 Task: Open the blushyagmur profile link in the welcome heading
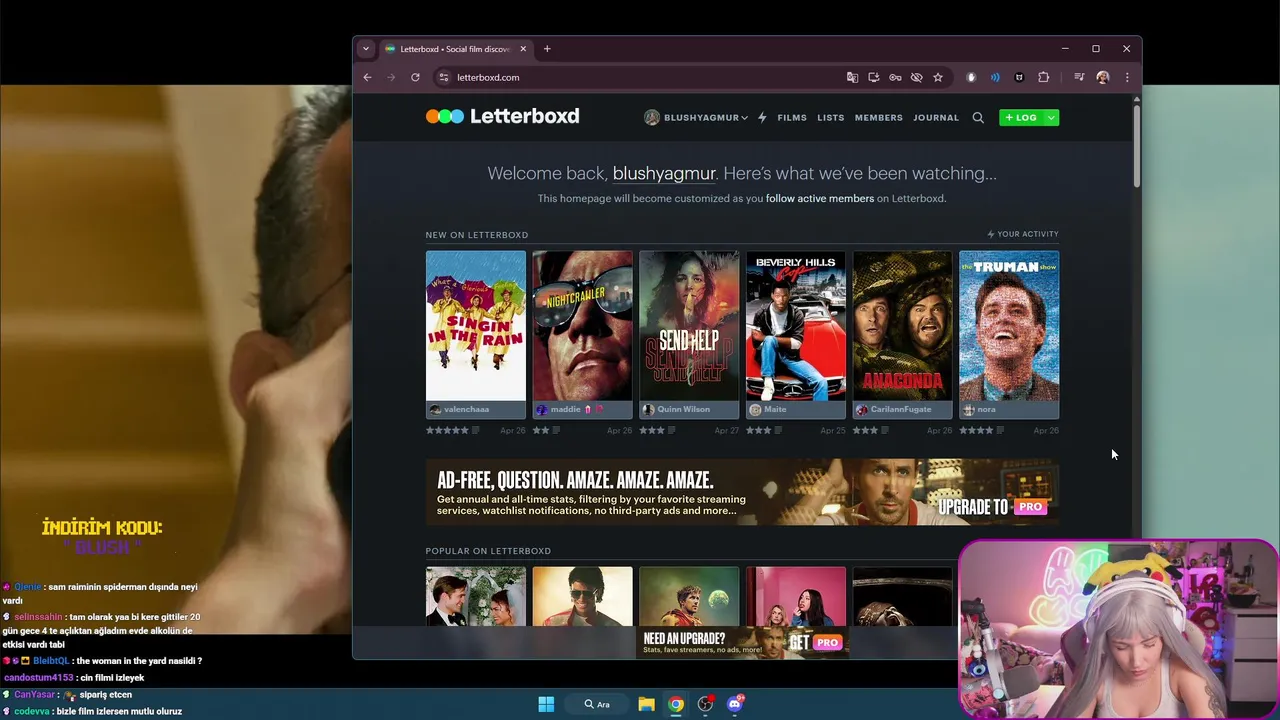(664, 173)
